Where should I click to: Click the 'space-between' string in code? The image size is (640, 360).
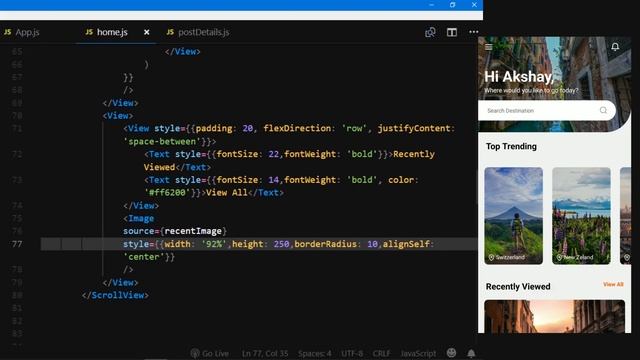pyautogui.click(x=162, y=142)
